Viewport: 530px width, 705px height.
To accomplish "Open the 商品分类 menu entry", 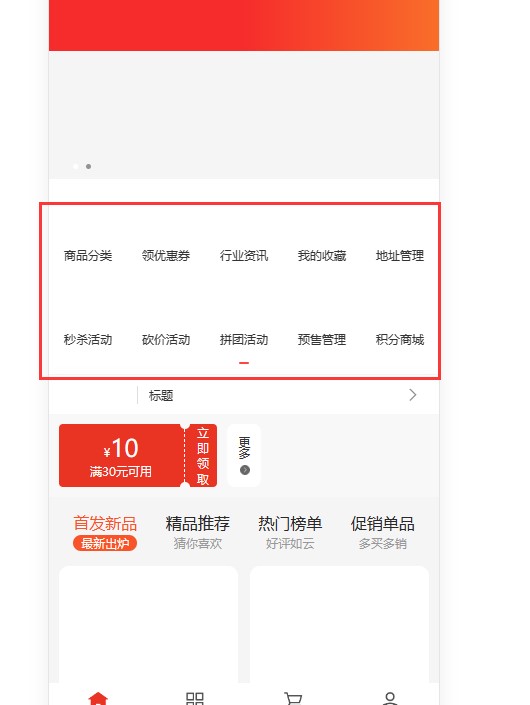I will pyautogui.click(x=88, y=255).
